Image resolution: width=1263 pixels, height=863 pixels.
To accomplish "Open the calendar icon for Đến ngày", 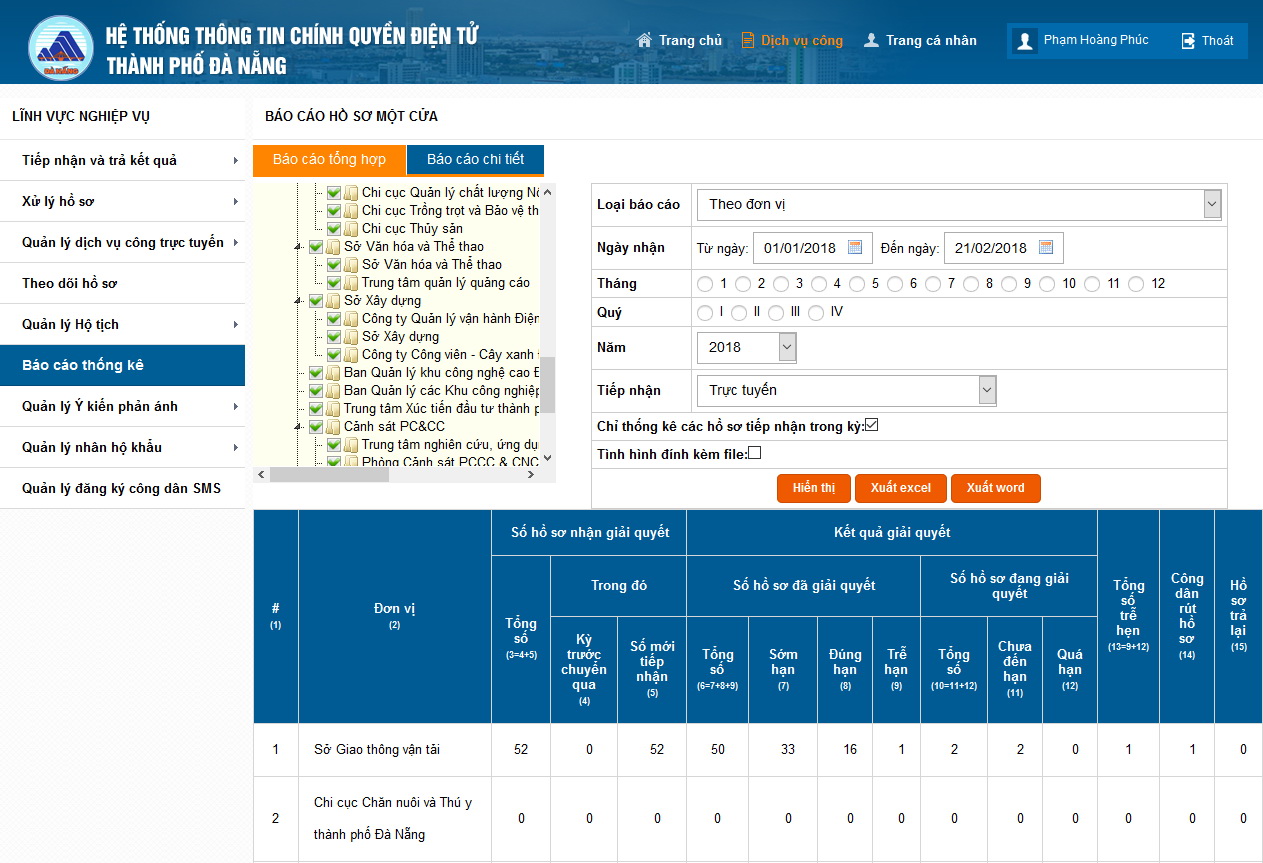I will [x=1045, y=247].
